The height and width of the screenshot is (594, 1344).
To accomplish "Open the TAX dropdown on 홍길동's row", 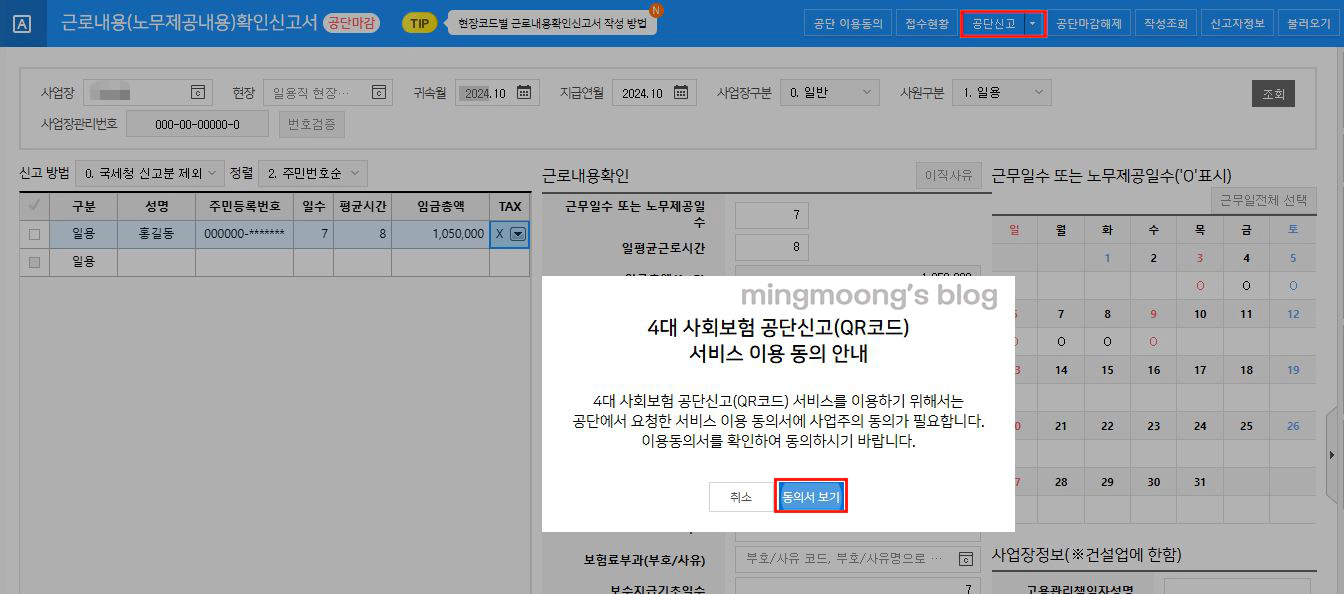I will [x=520, y=235].
